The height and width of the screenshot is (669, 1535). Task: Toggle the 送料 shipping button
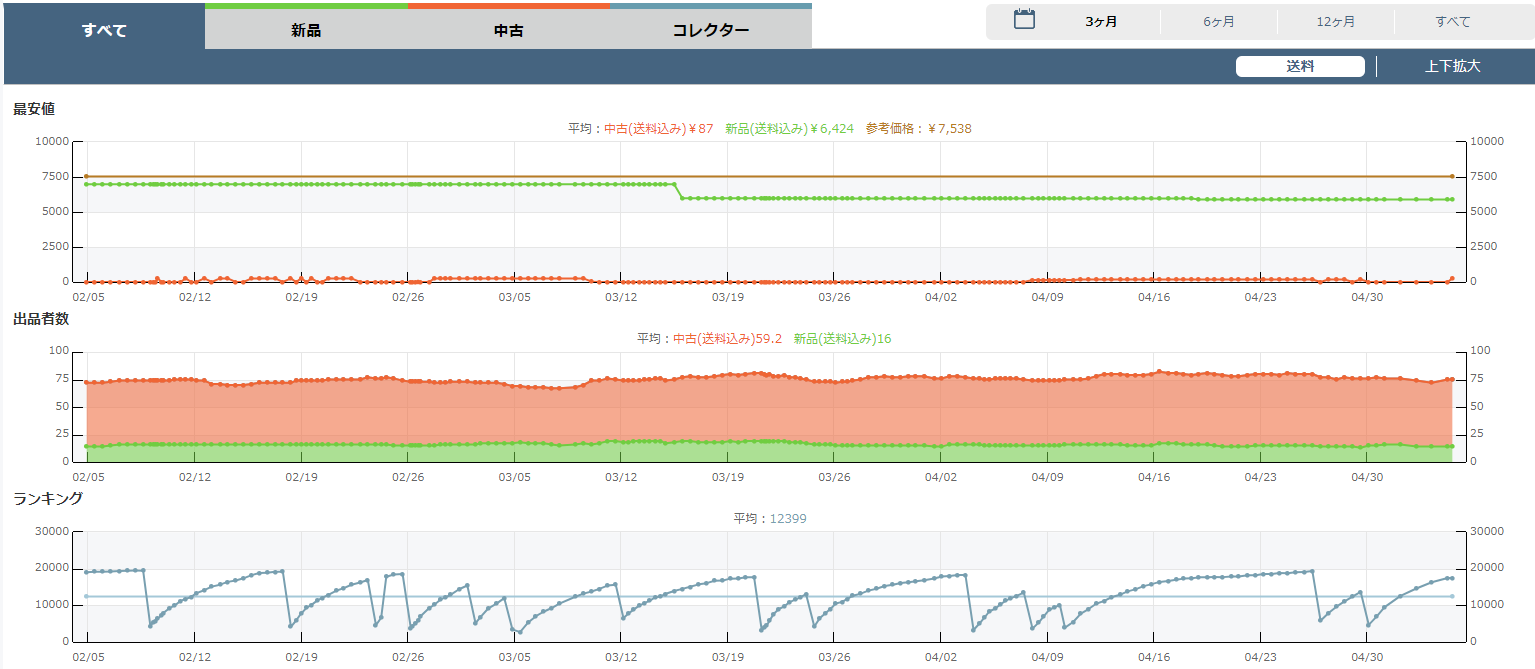(x=1299, y=67)
